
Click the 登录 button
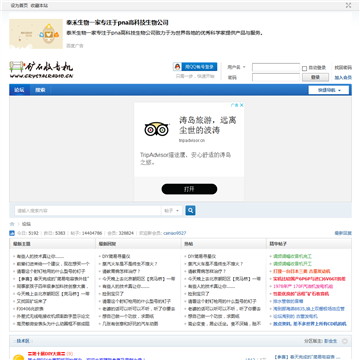pos(315,77)
